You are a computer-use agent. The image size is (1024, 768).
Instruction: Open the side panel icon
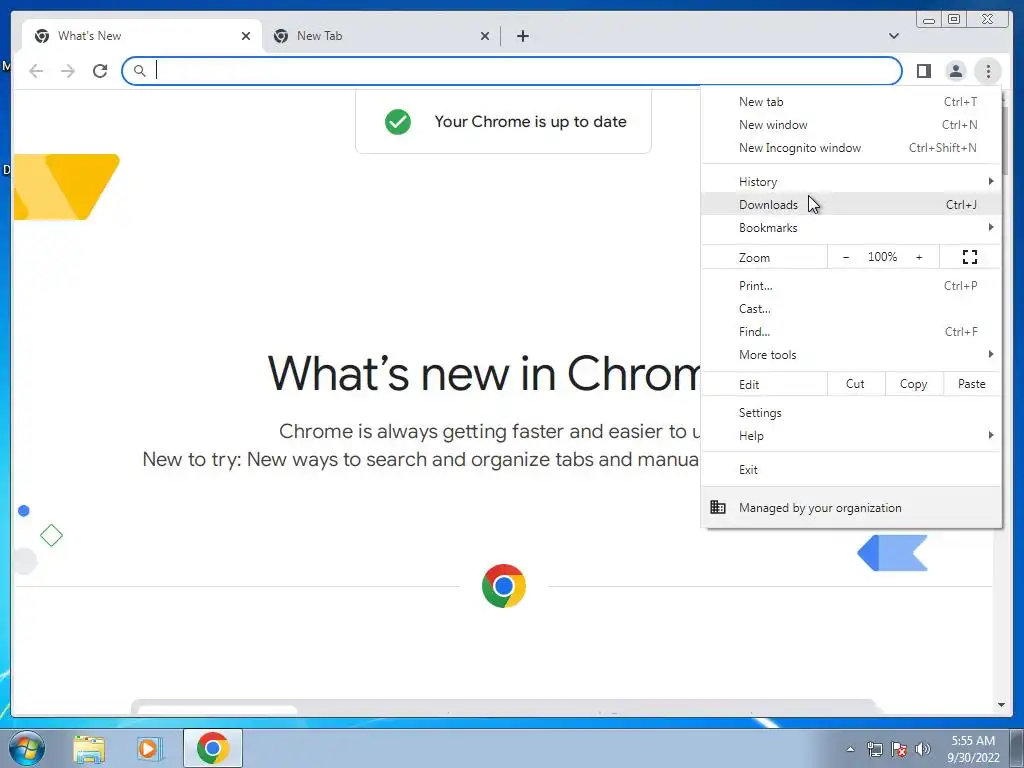point(923,71)
